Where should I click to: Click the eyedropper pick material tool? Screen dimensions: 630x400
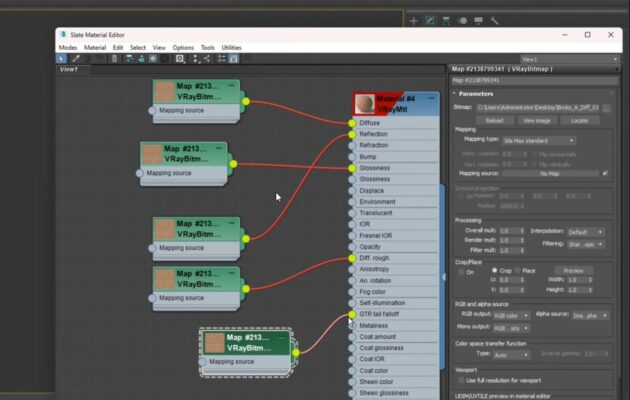[76, 58]
